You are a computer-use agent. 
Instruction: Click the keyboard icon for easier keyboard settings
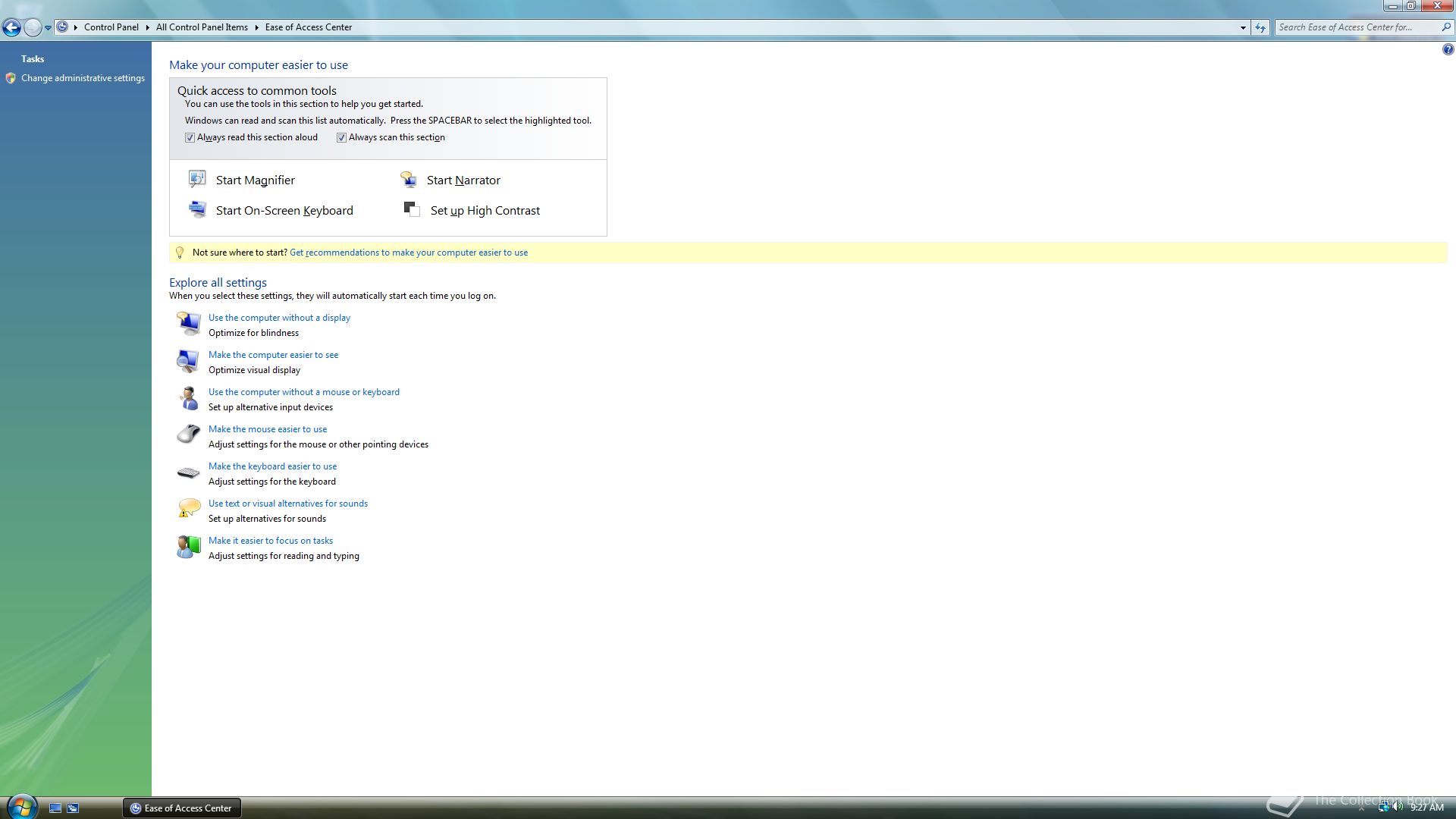coord(188,472)
